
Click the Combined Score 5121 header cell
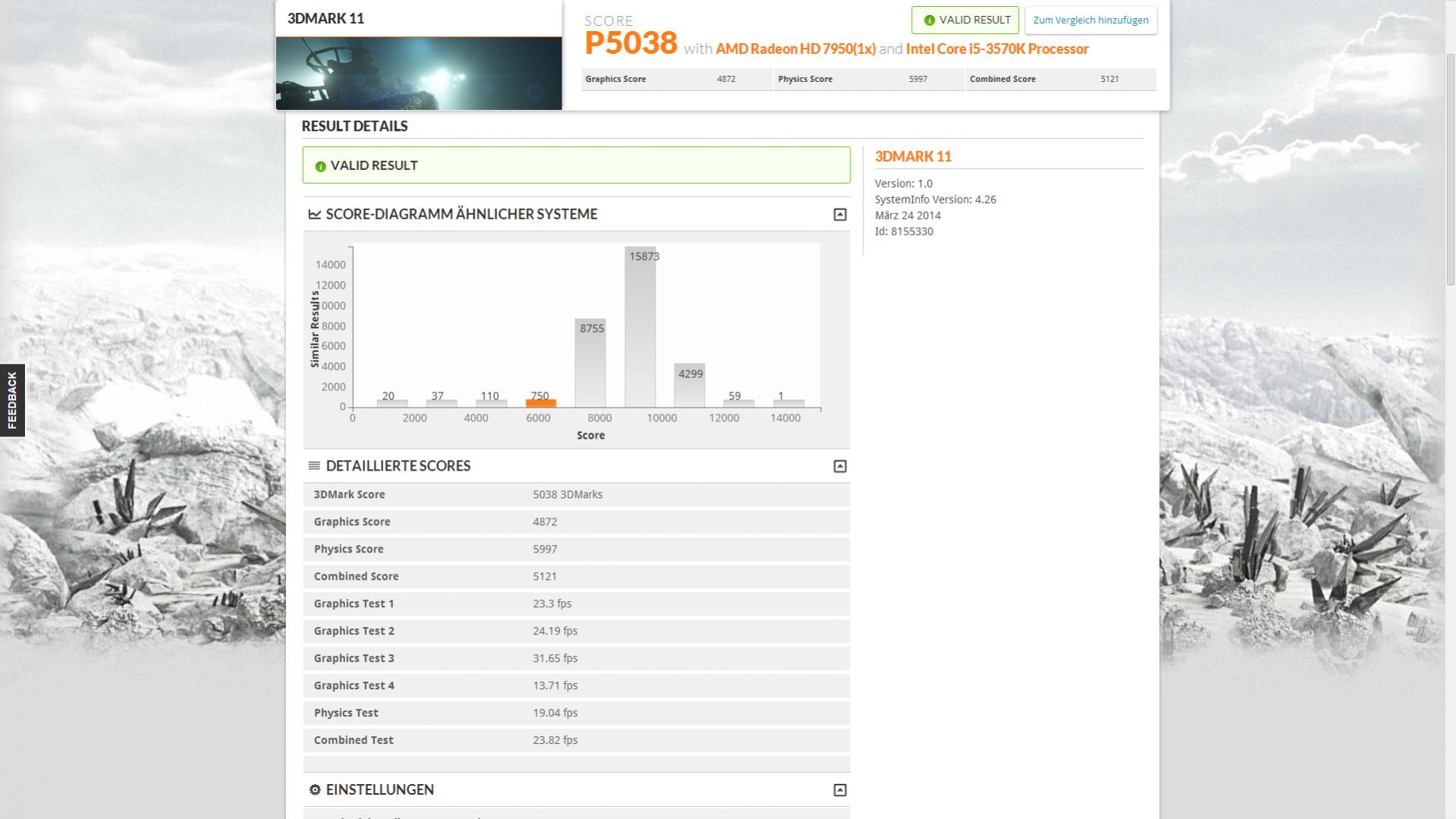(x=1061, y=79)
